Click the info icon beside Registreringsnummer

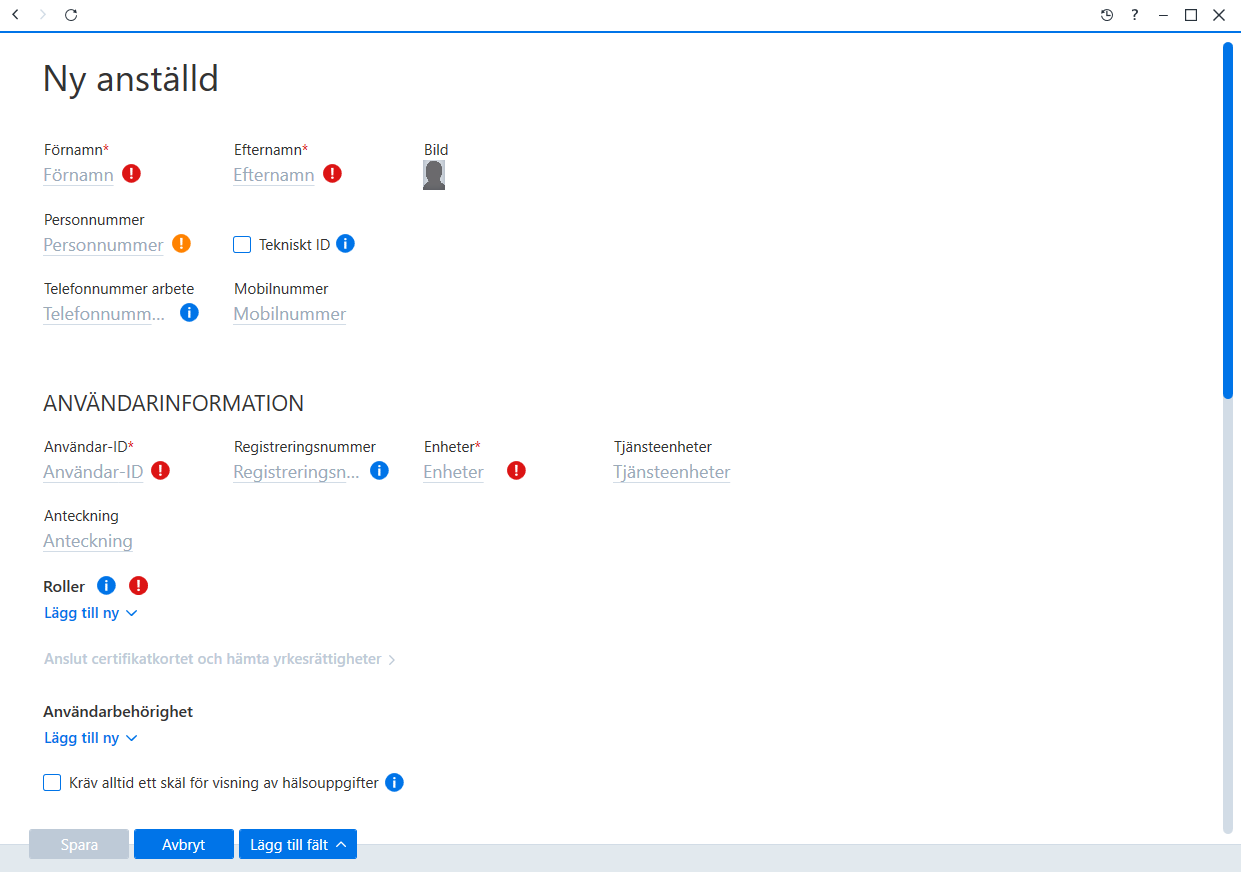pyautogui.click(x=379, y=470)
